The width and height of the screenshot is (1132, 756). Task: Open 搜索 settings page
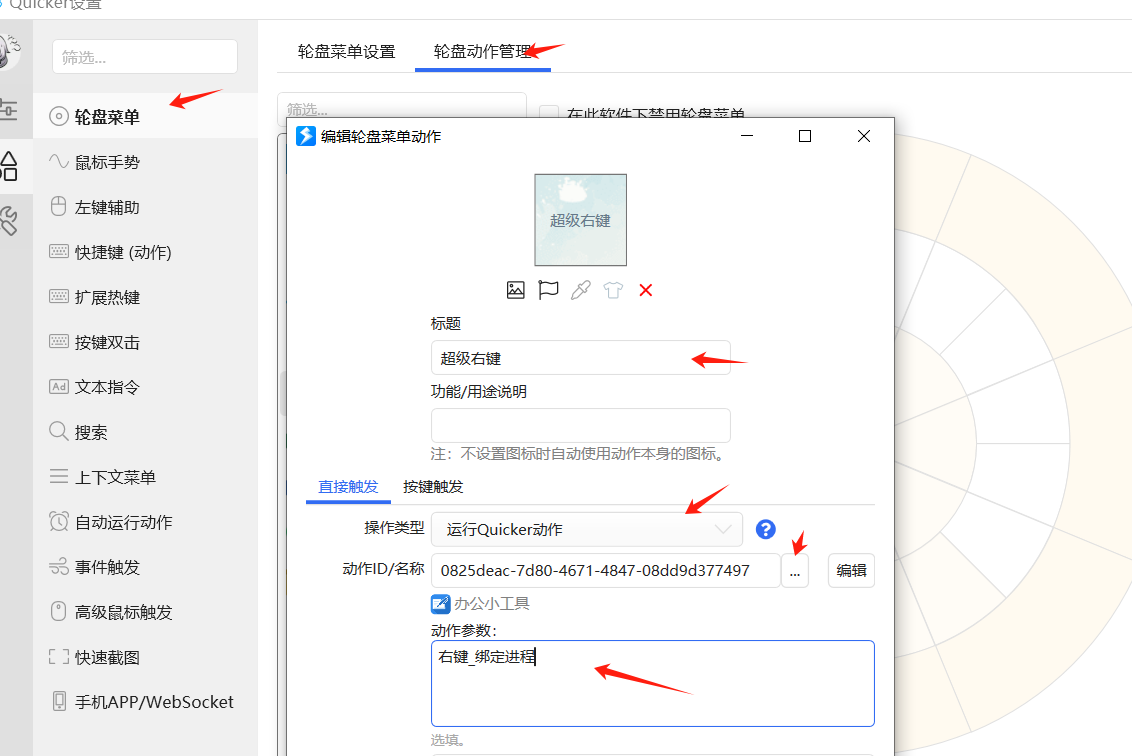tap(145, 432)
